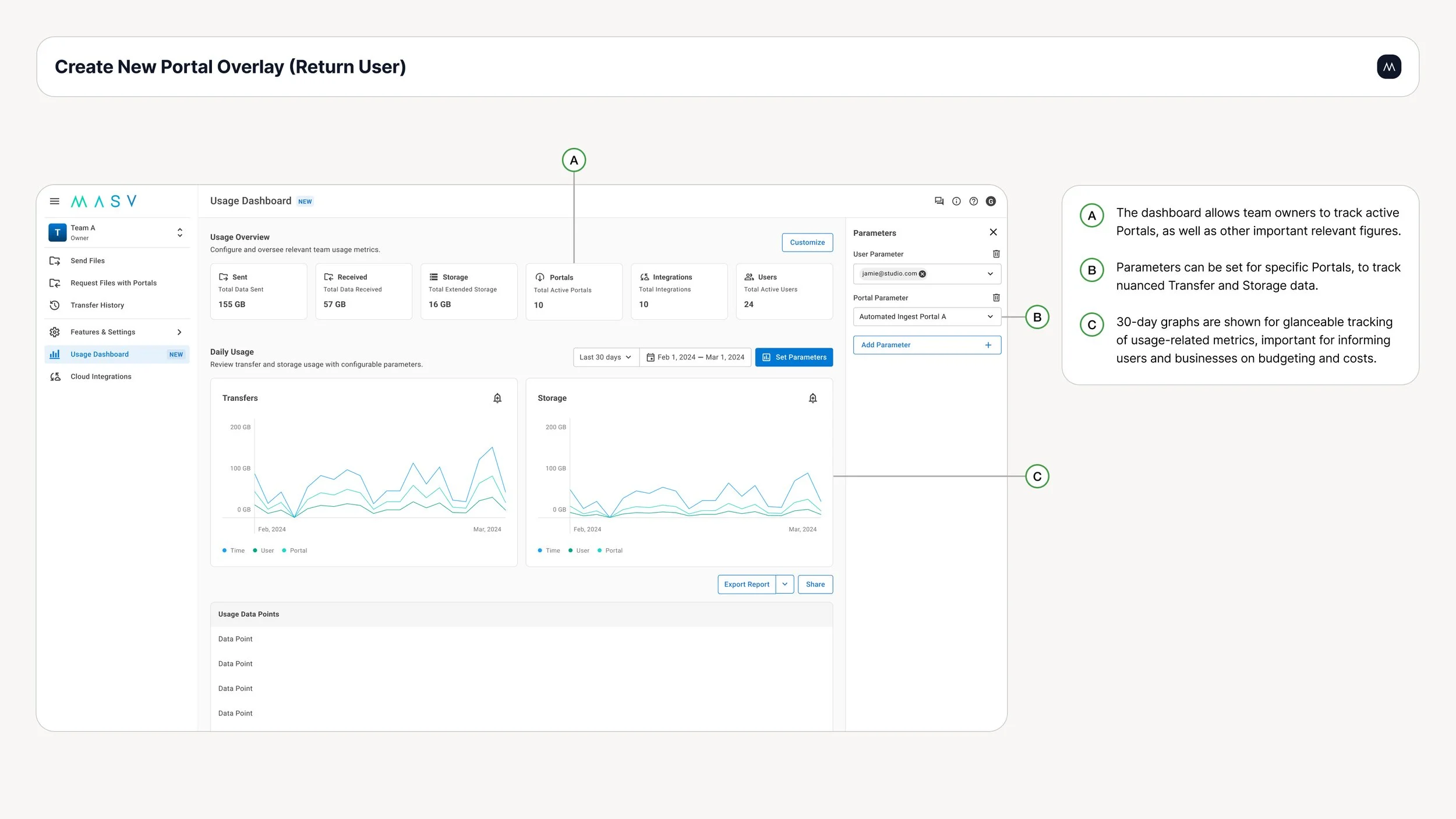Open the help question mark icon
1456x819 pixels.
[973, 201]
